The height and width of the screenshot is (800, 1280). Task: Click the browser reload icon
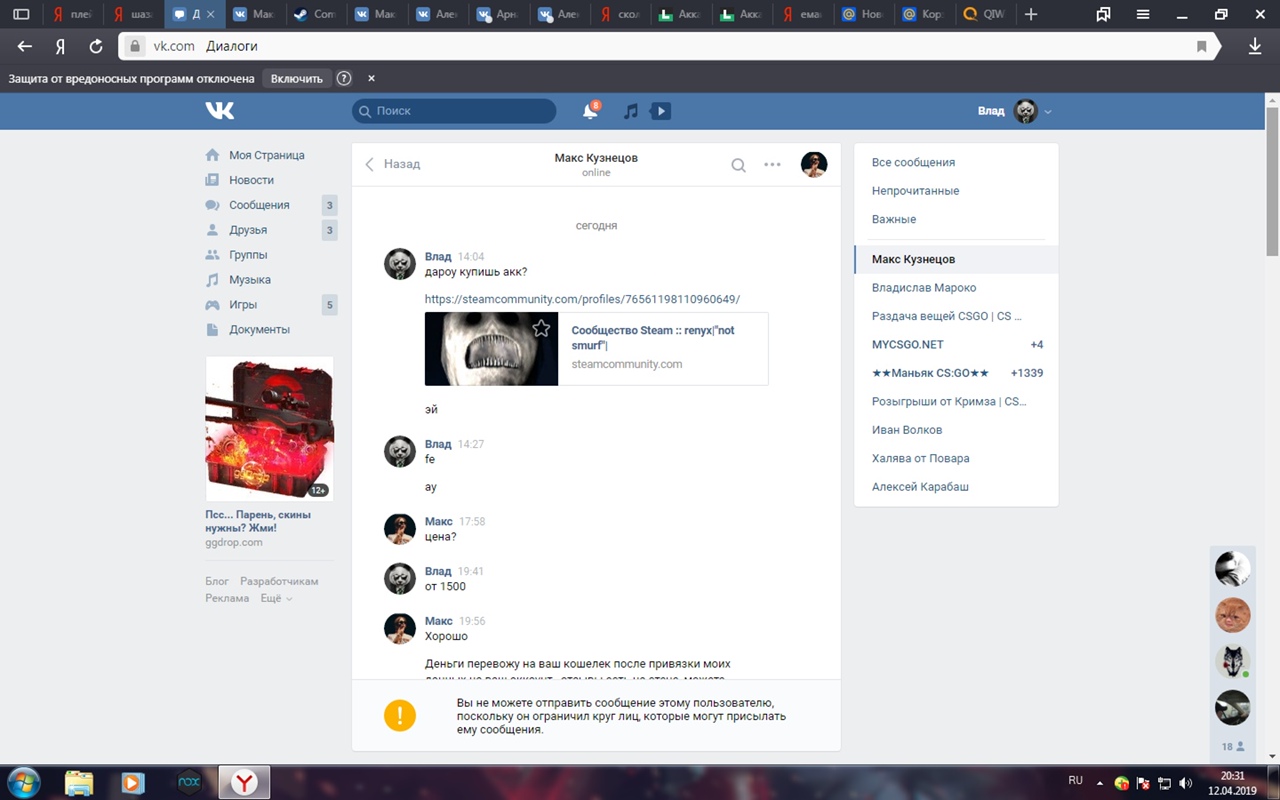point(96,46)
